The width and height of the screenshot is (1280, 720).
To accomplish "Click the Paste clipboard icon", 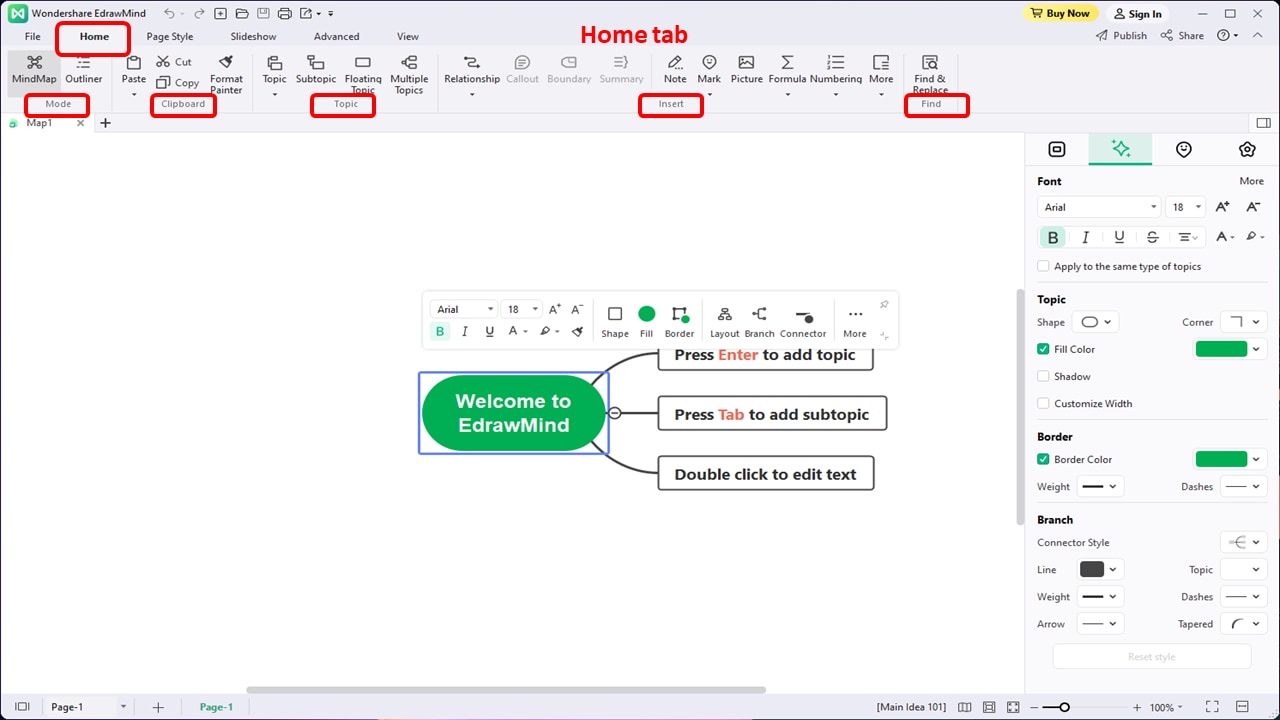I will [x=133, y=63].
